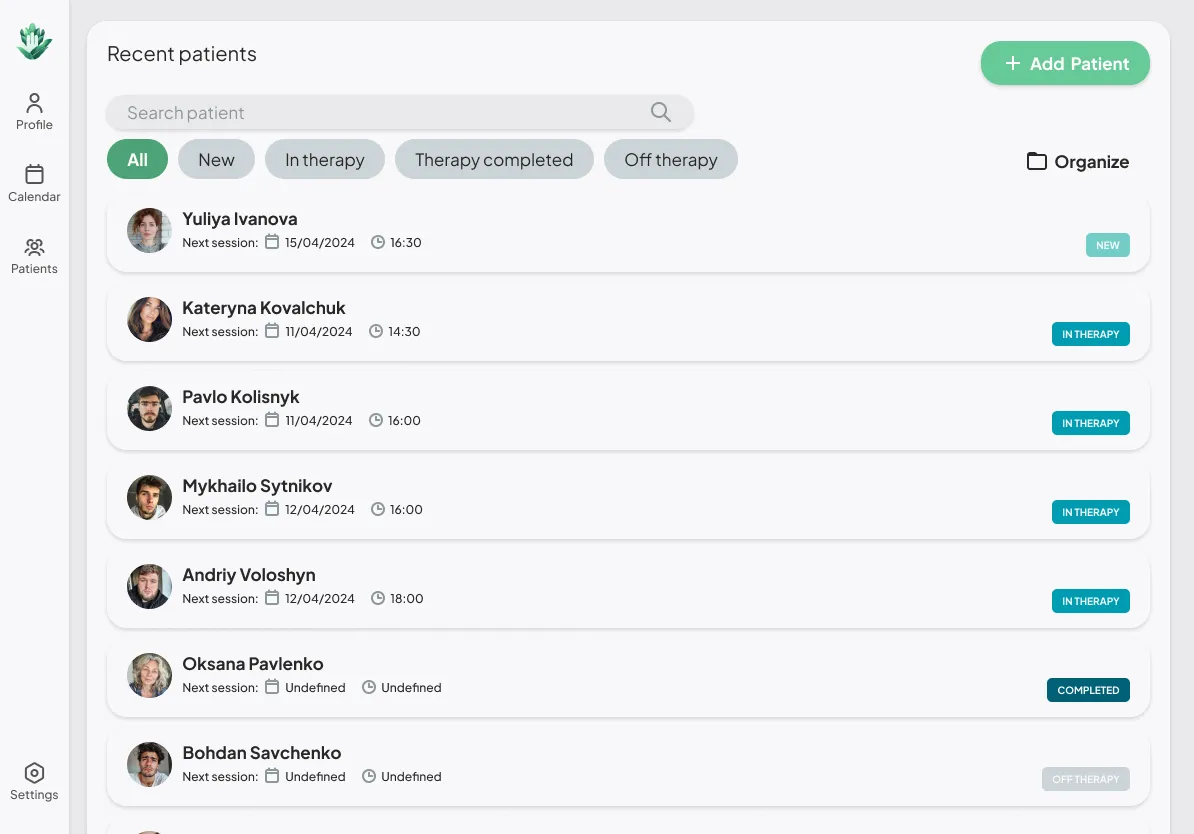
Task: Click IN THERAPY badge for Andriy Voloshyn
Action: (1090, 601)
